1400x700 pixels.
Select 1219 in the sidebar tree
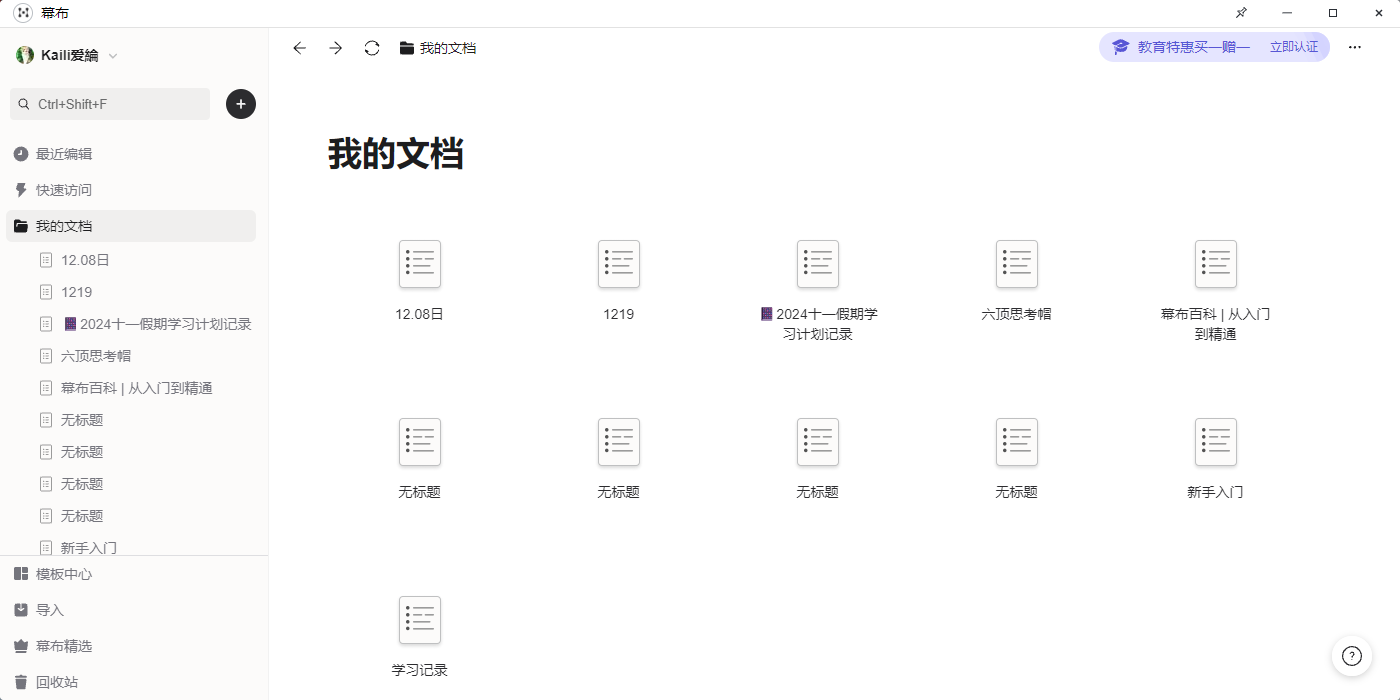point(76,292)
